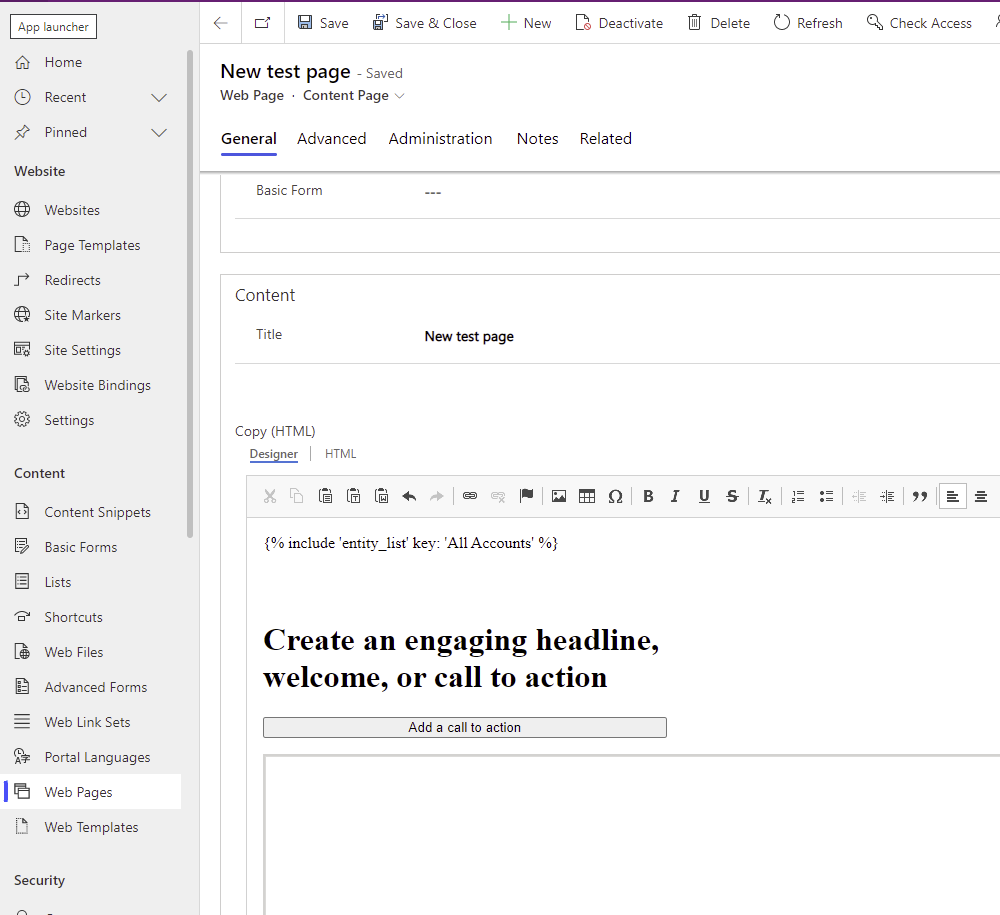1000x915 pixels.
Task: Open Web Templates
Action: point(91,827)
